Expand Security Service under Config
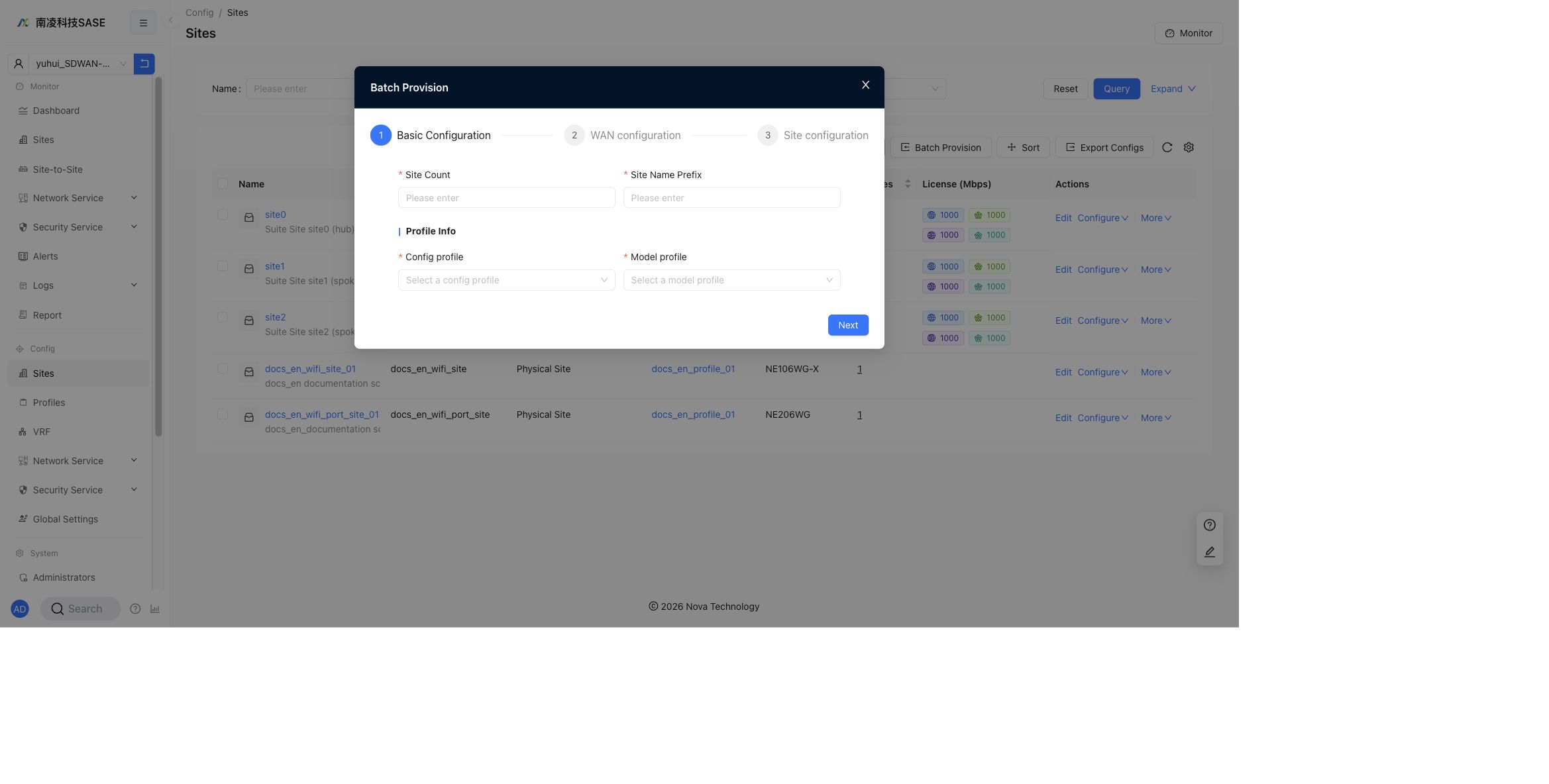1549x784 pixels. coord(79,490)
